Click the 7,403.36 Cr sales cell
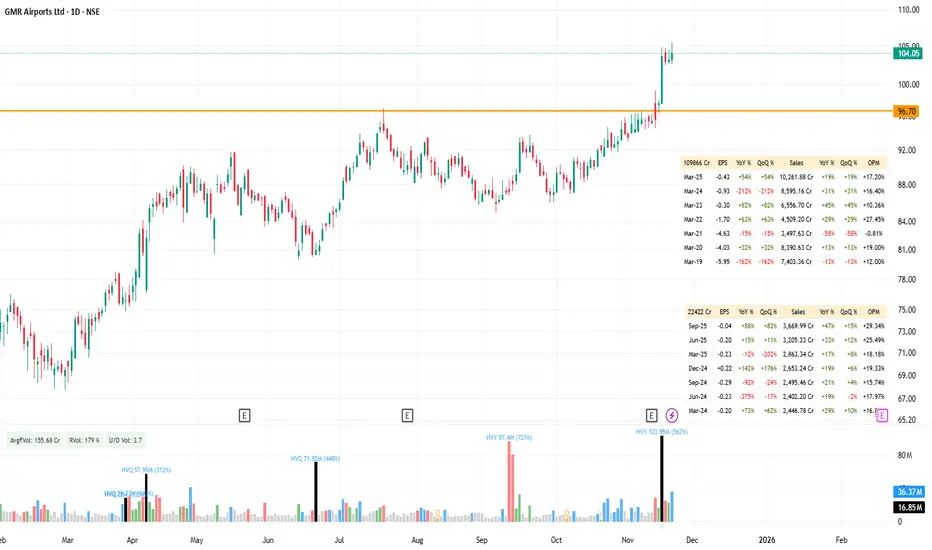 796,262
